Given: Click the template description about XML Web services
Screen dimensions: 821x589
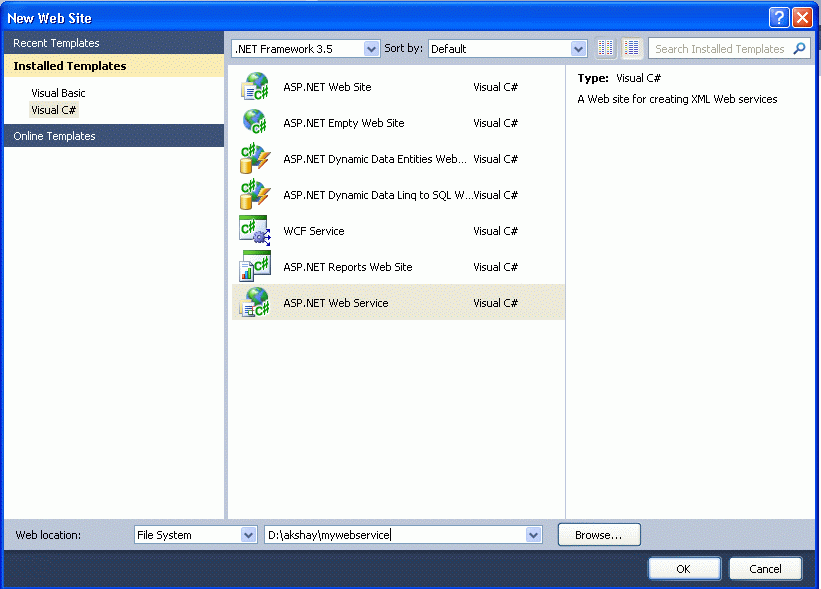Looking at the screenshot, I should pyautogui.click(x=677, y=99).
